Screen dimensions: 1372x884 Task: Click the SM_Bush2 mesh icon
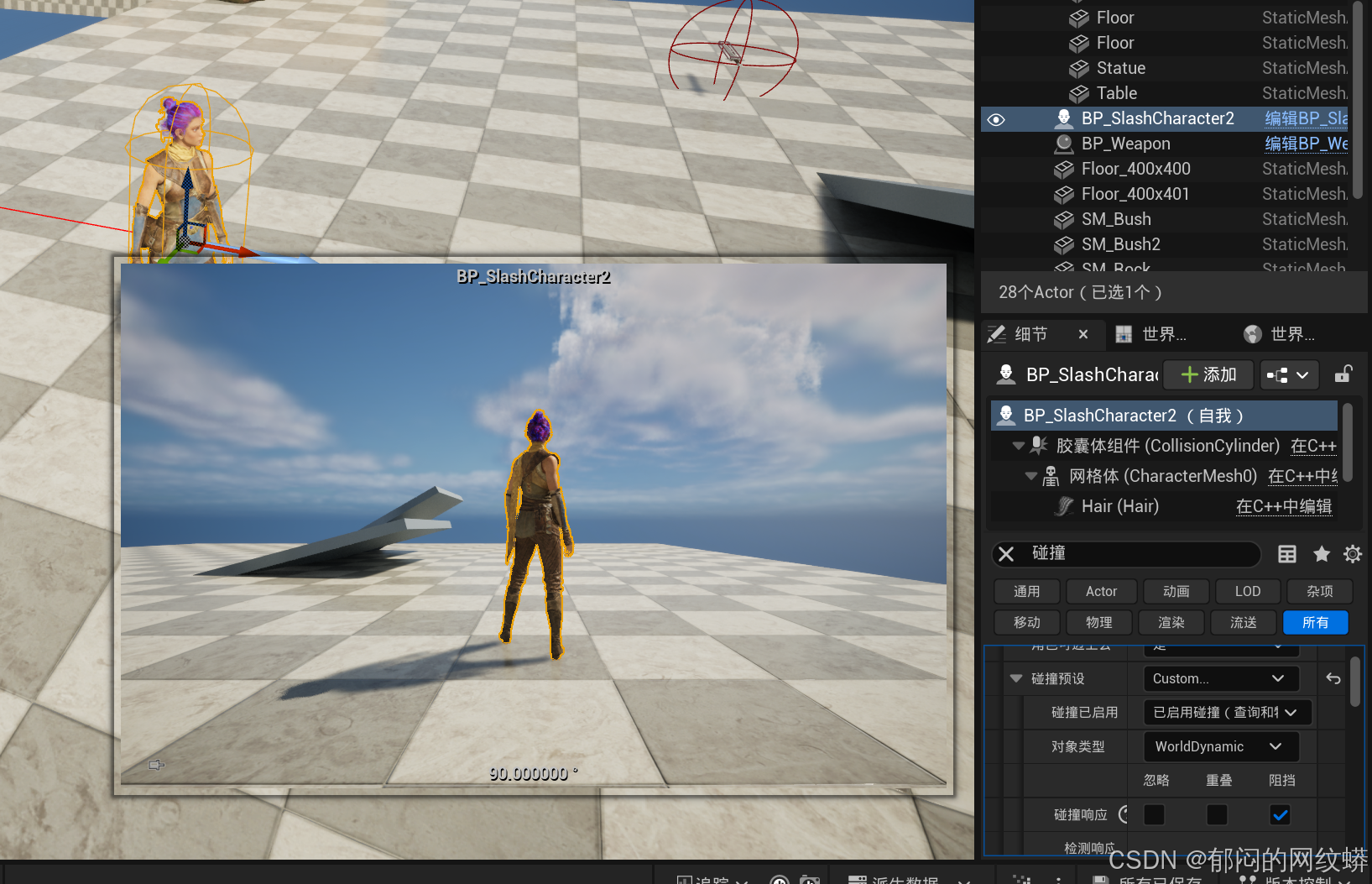[1064, 244]
